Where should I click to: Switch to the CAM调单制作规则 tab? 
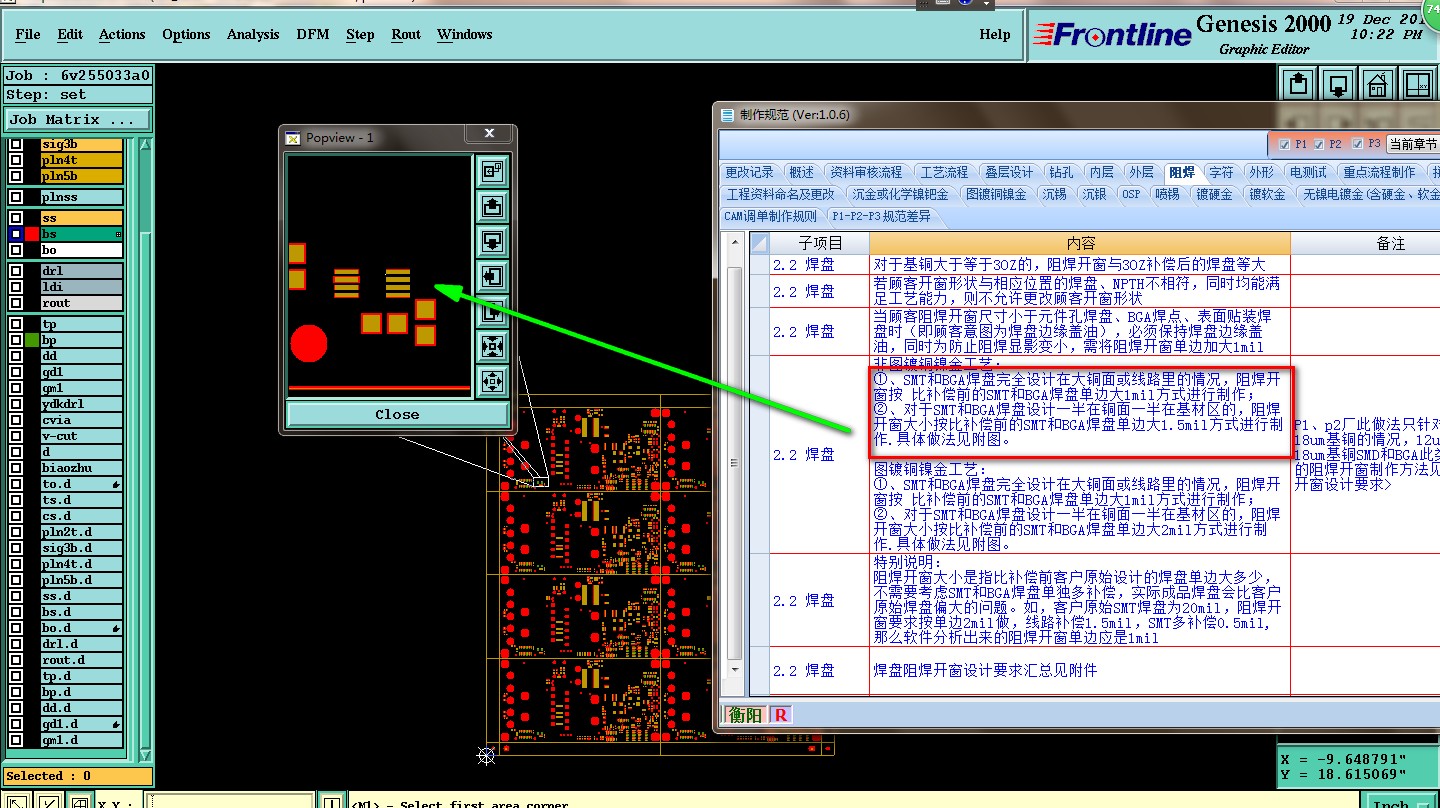click(x=770, y=216)
